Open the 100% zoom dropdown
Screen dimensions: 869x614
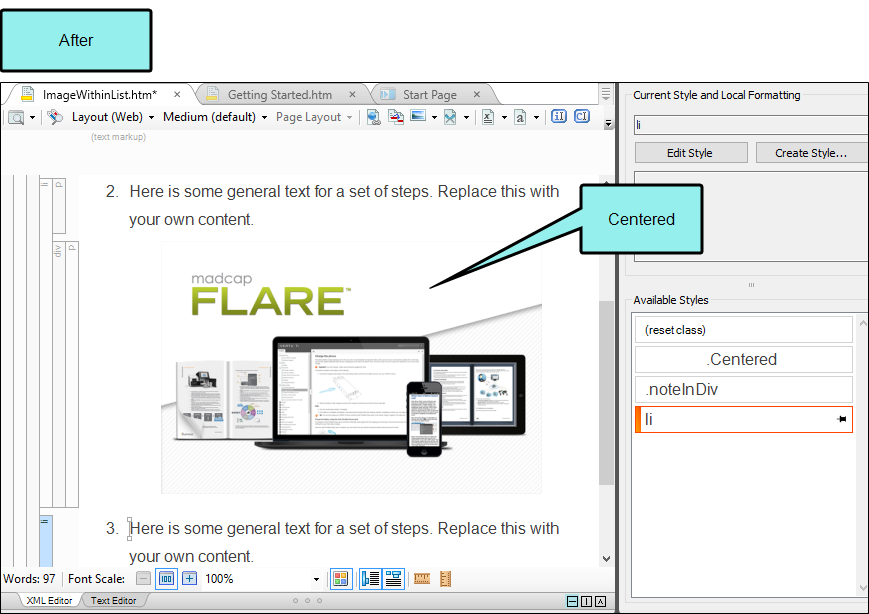tap(316, 580)
